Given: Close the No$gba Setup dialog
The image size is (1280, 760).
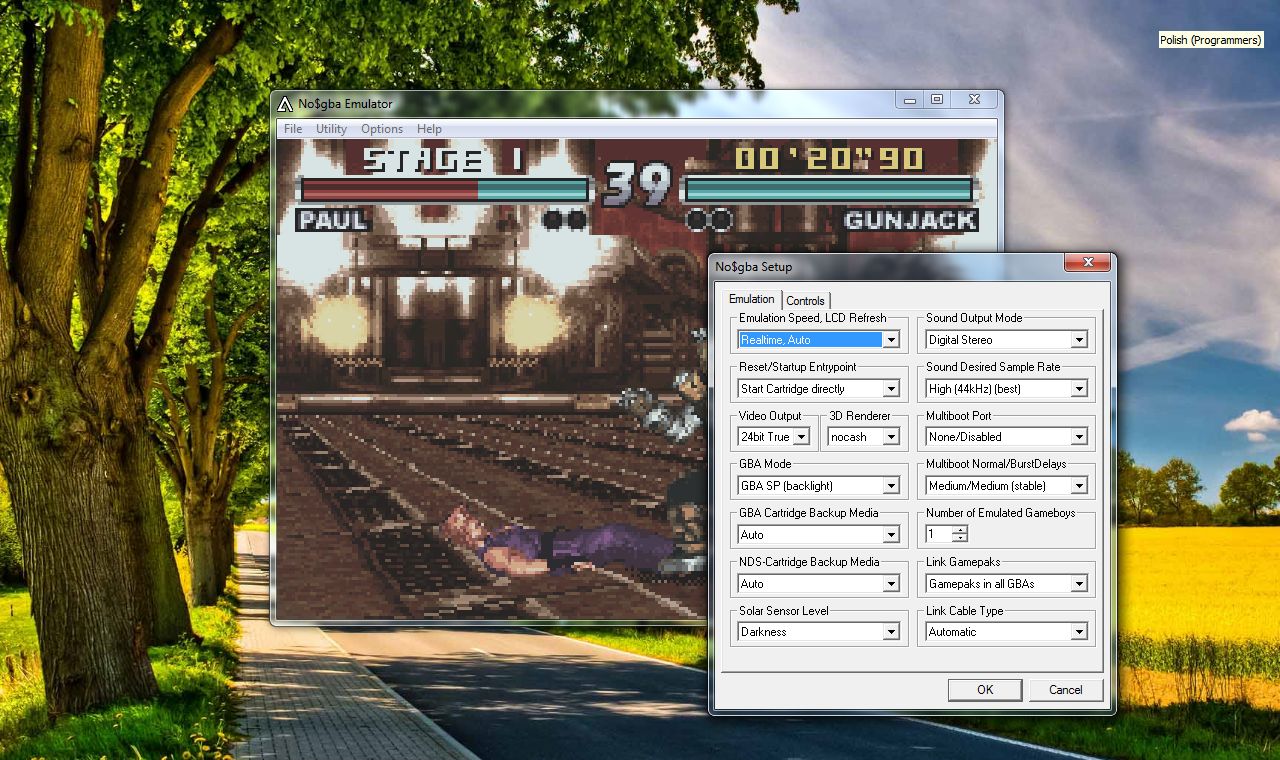Looking at the screenshot, I should click(x=1087, y=263).
